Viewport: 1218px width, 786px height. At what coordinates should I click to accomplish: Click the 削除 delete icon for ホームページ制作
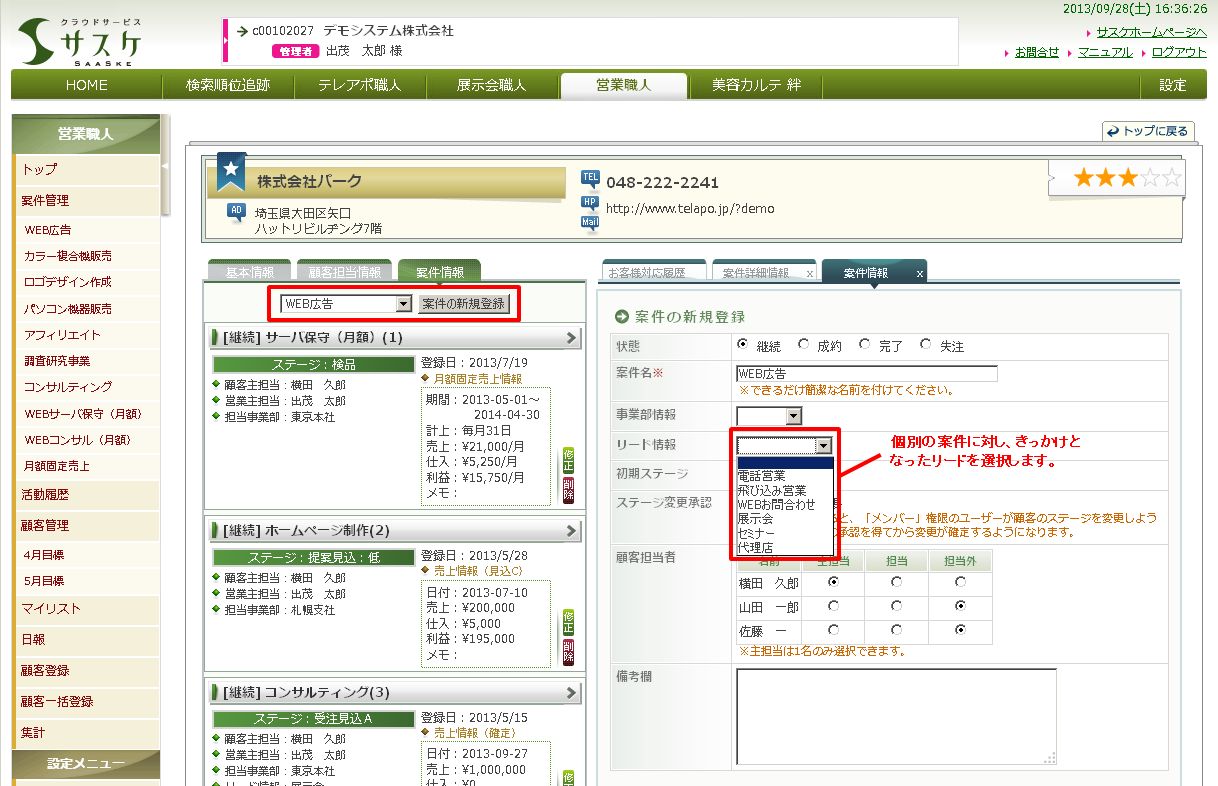[x=568, y=652]
